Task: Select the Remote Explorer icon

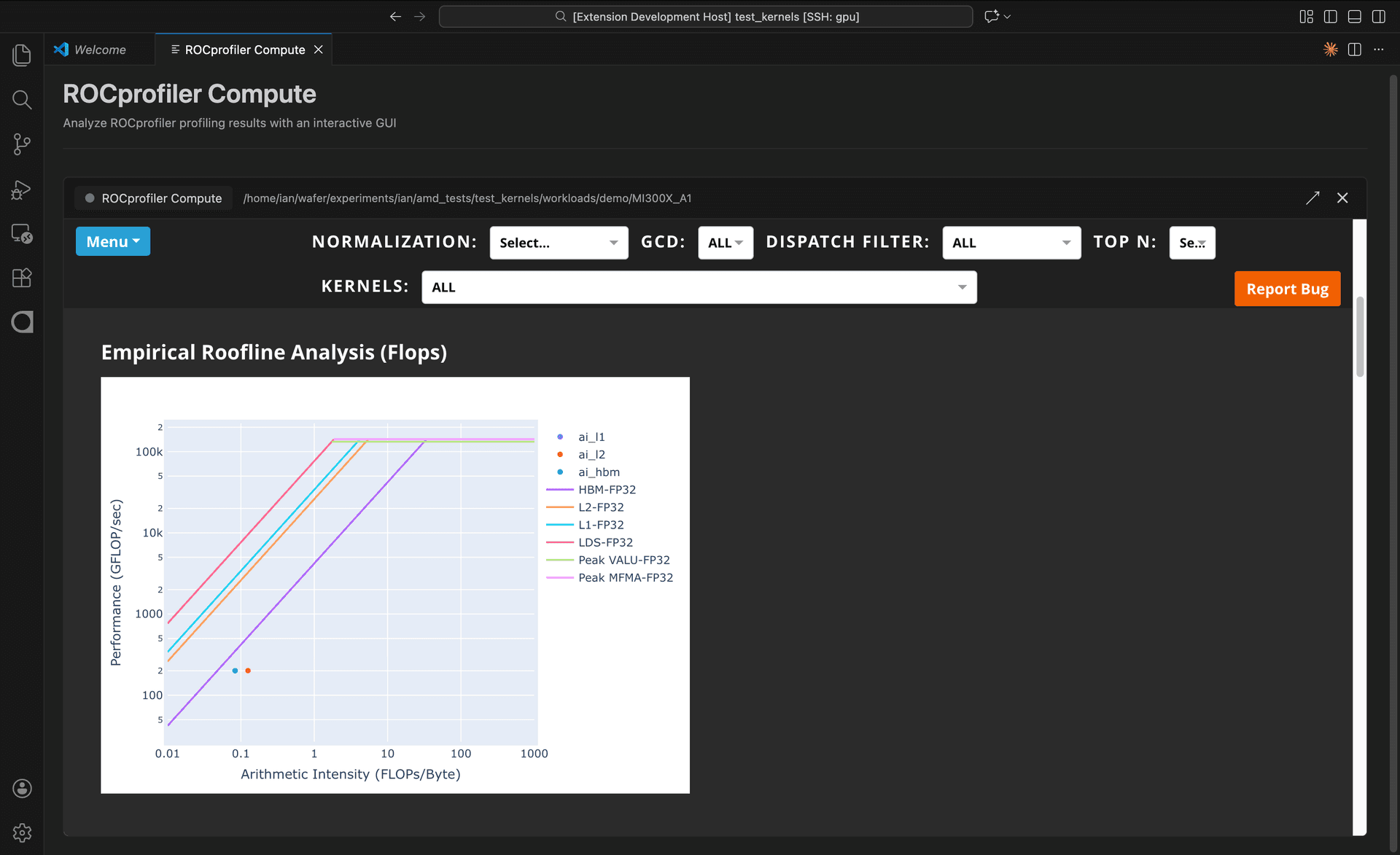Action: tap(21, 235)
